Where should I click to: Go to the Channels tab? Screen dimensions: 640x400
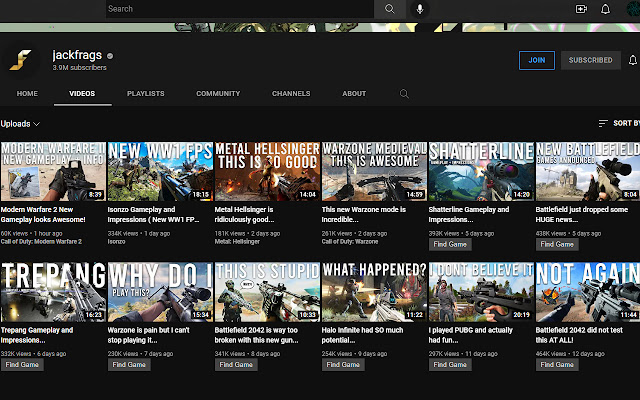[x=291, y=93]
